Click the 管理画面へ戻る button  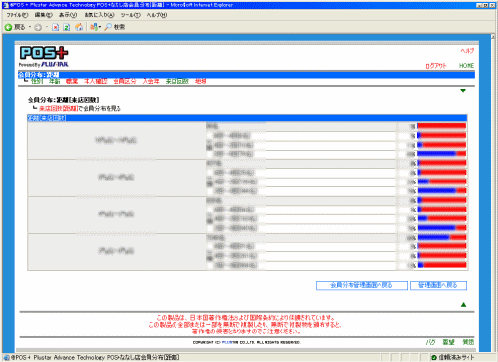[438, 286]
